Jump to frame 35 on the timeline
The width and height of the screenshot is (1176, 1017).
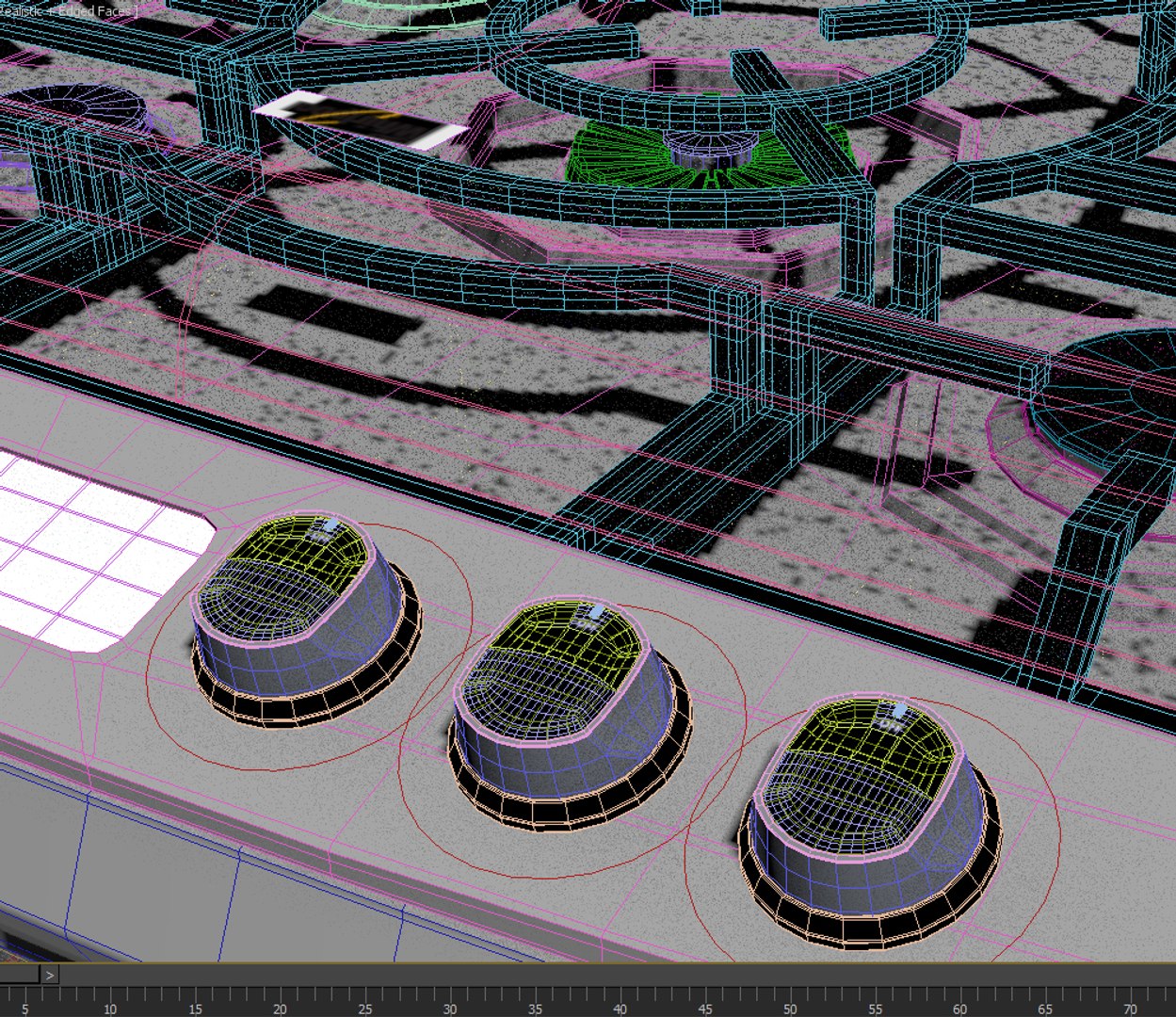[535, 1009]
